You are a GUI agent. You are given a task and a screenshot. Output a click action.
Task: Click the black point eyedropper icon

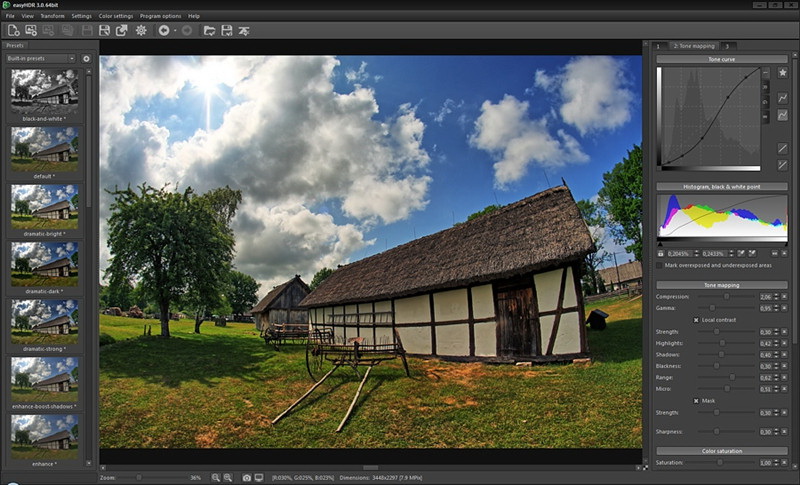pos(741,253)
